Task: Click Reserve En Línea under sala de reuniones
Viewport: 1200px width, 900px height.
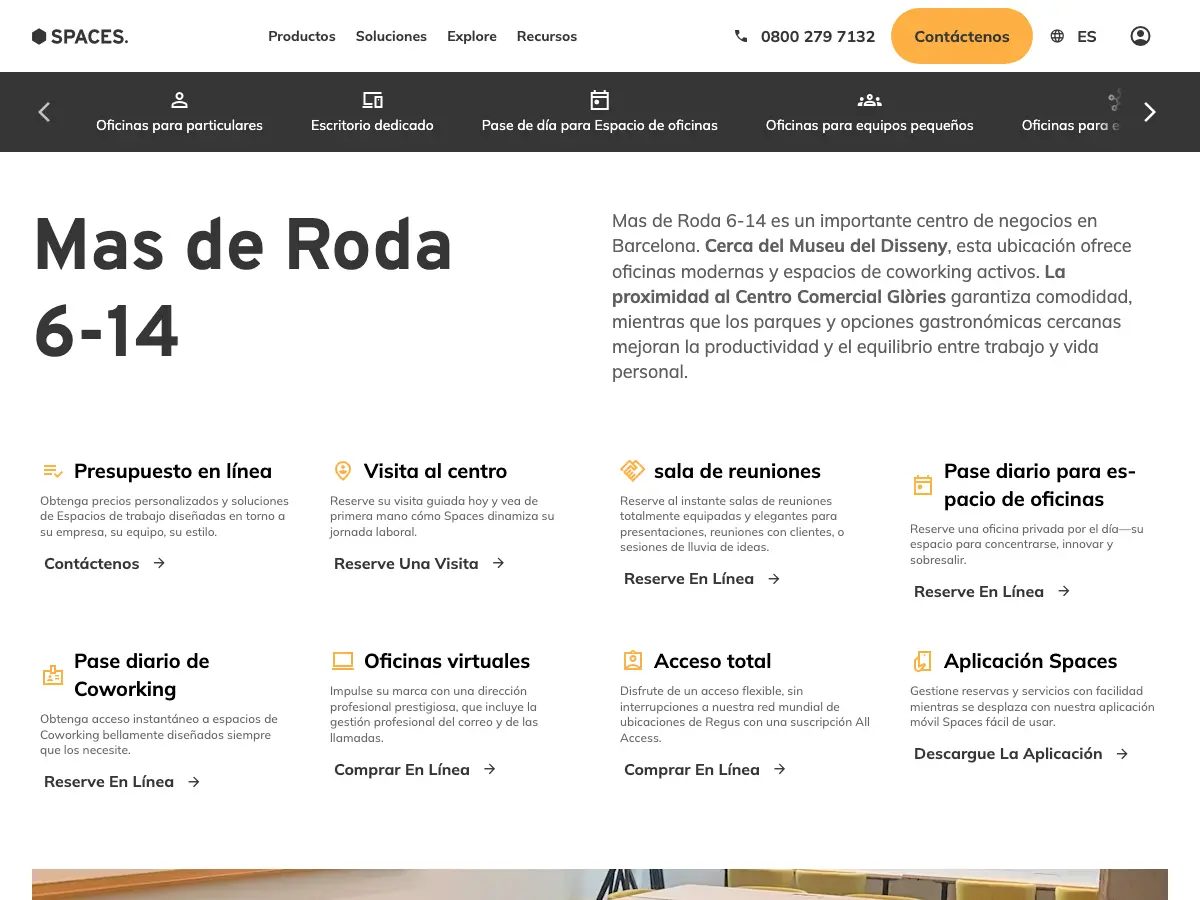Action: [x=689, y=579]
